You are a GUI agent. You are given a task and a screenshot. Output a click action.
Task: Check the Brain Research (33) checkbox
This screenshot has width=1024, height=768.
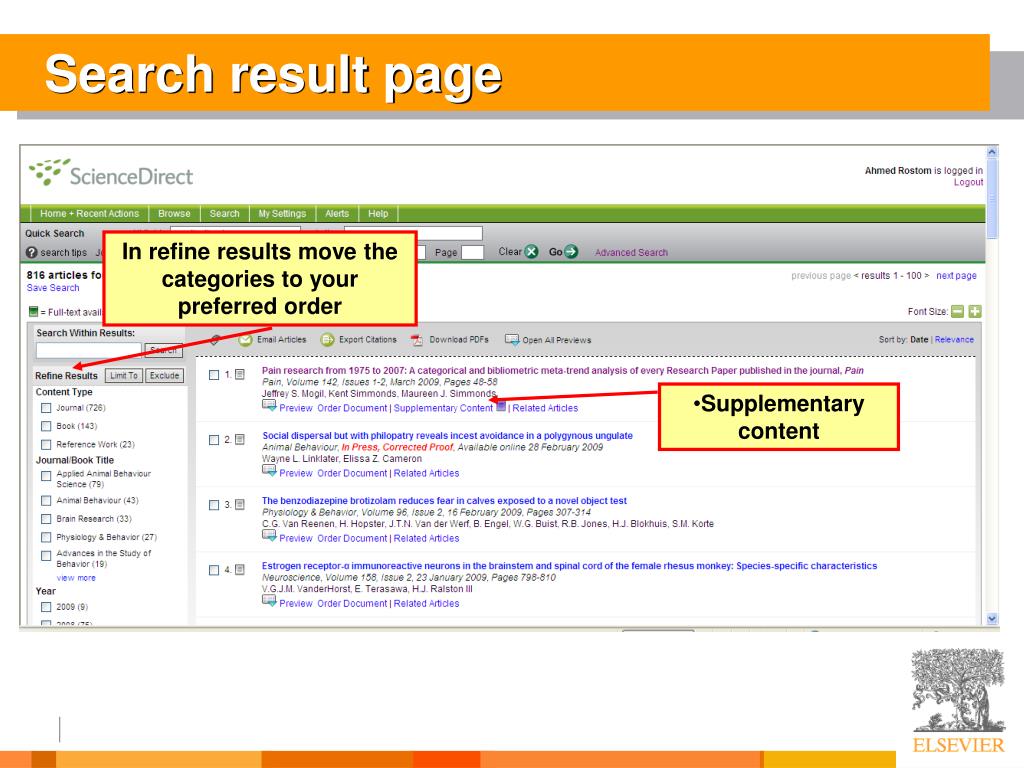point(46,519)
